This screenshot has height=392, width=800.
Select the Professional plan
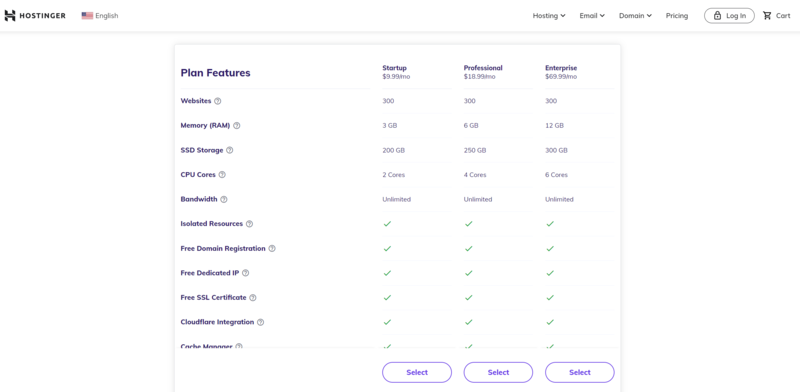click(498, 372)
